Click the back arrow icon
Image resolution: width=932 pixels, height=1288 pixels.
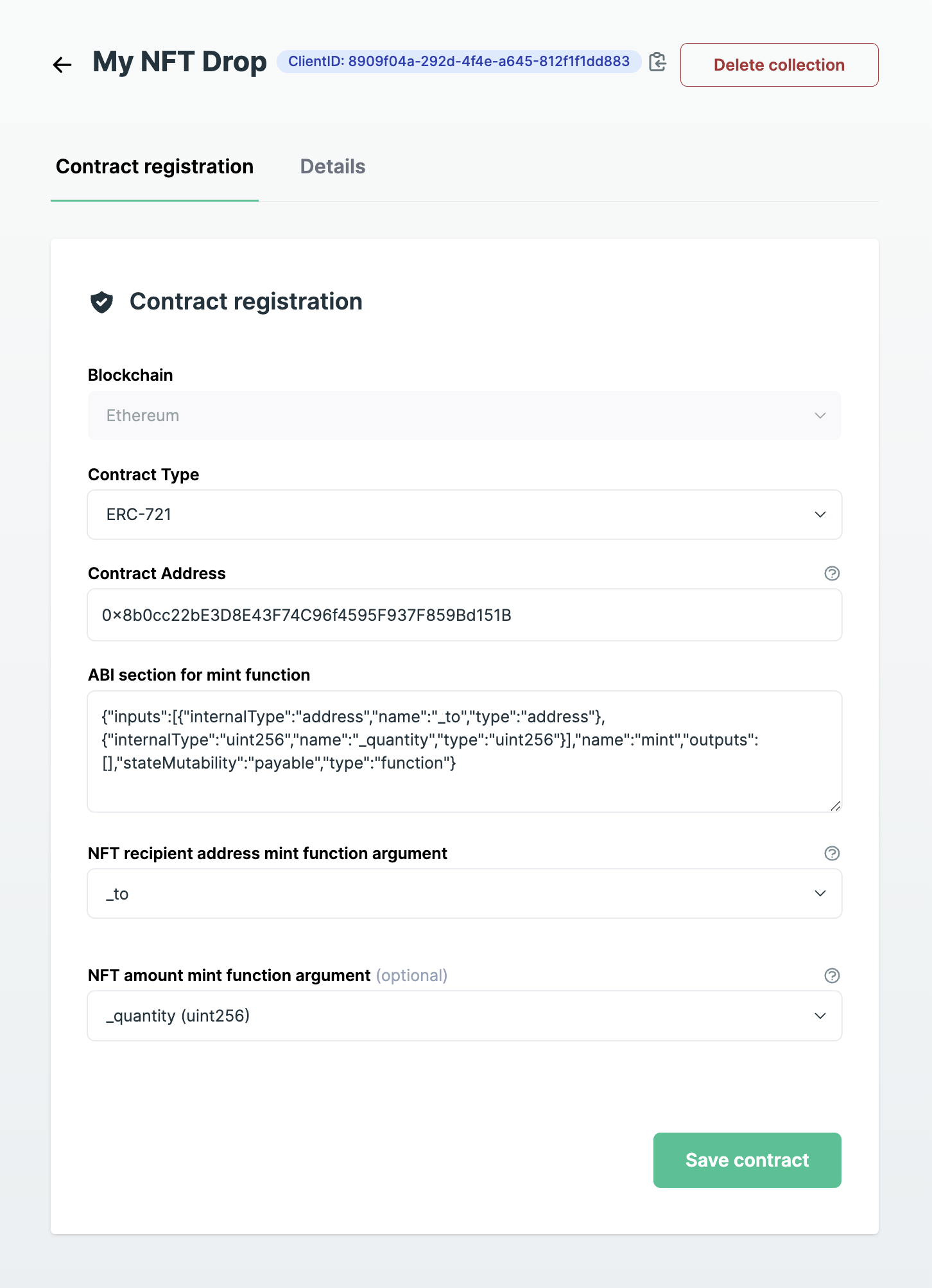coord(62,64)
